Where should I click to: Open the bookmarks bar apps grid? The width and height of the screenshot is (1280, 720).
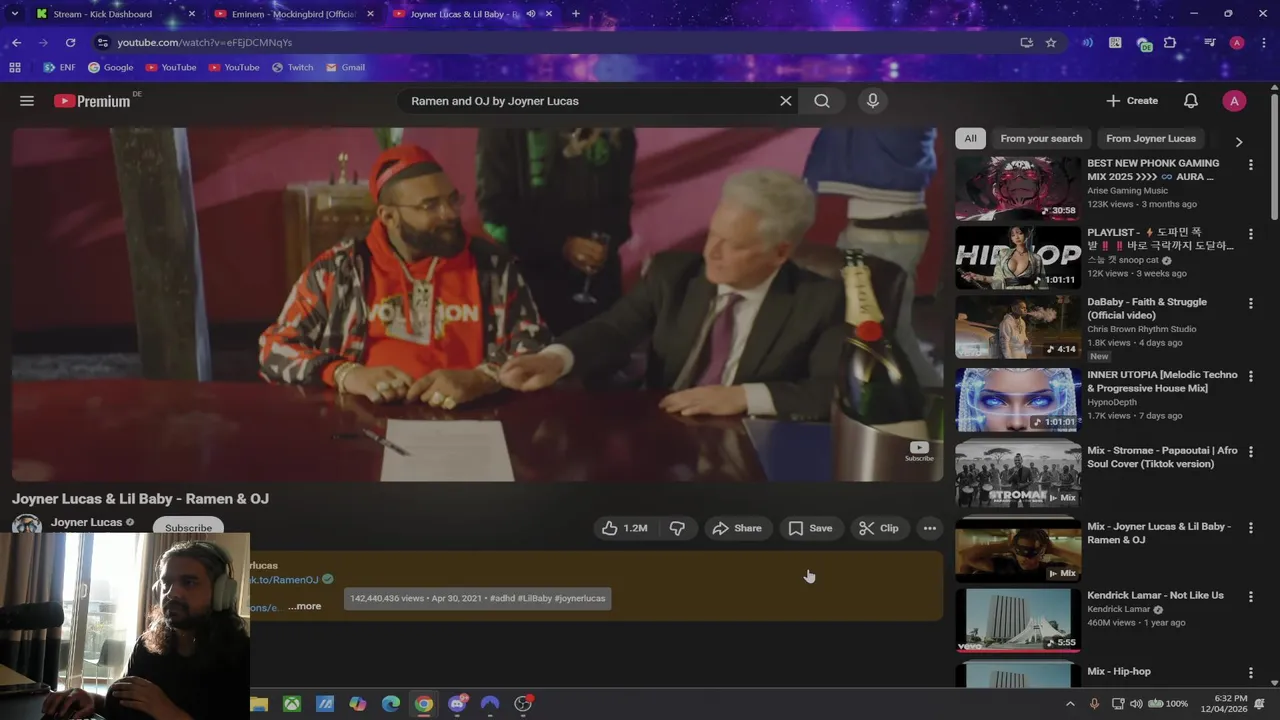click(15, 68)
